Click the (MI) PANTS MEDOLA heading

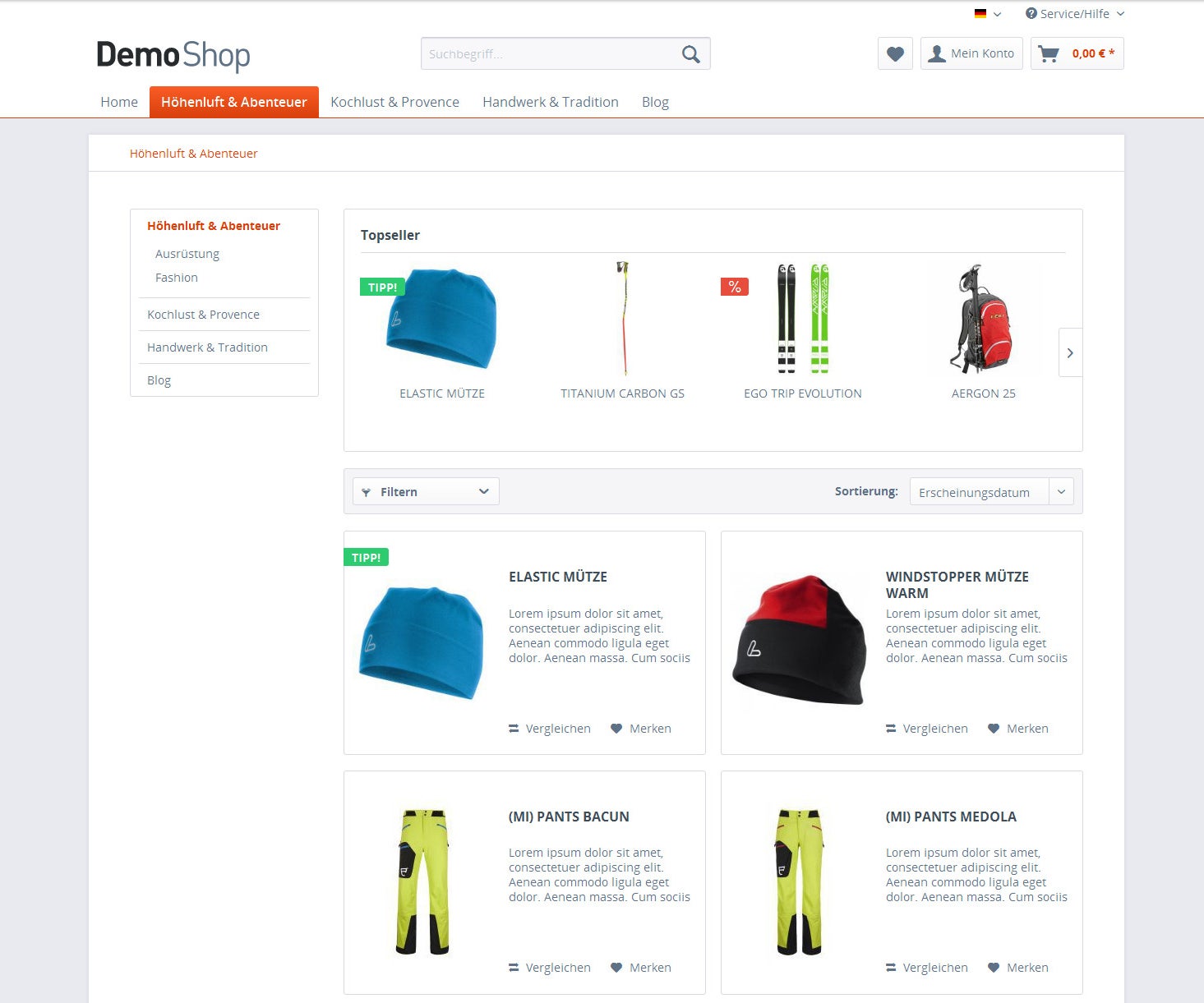(x=951, y=817)
